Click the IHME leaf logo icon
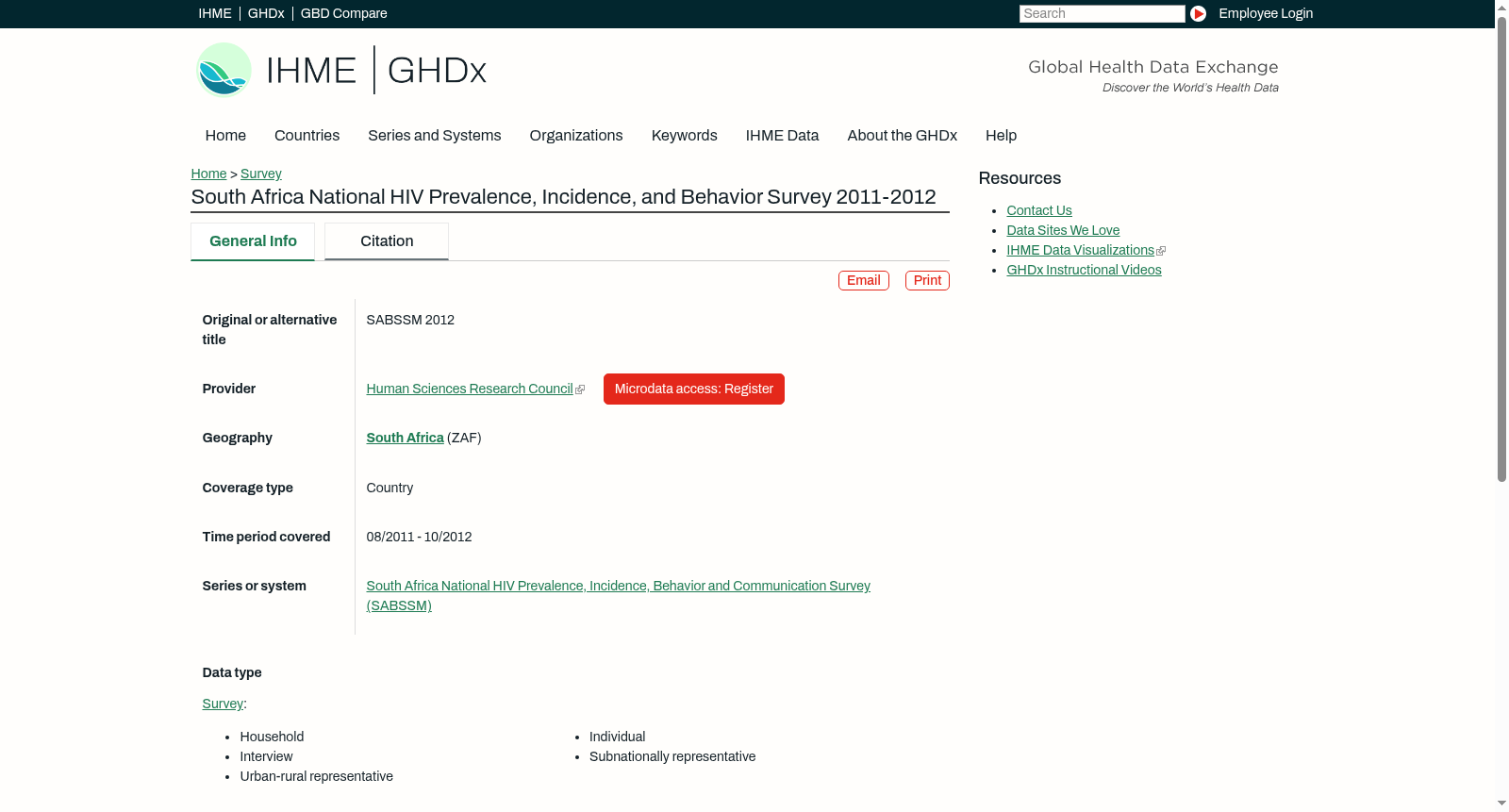The width and height of the screenshot is (1509, 812). tap(224, 70)
